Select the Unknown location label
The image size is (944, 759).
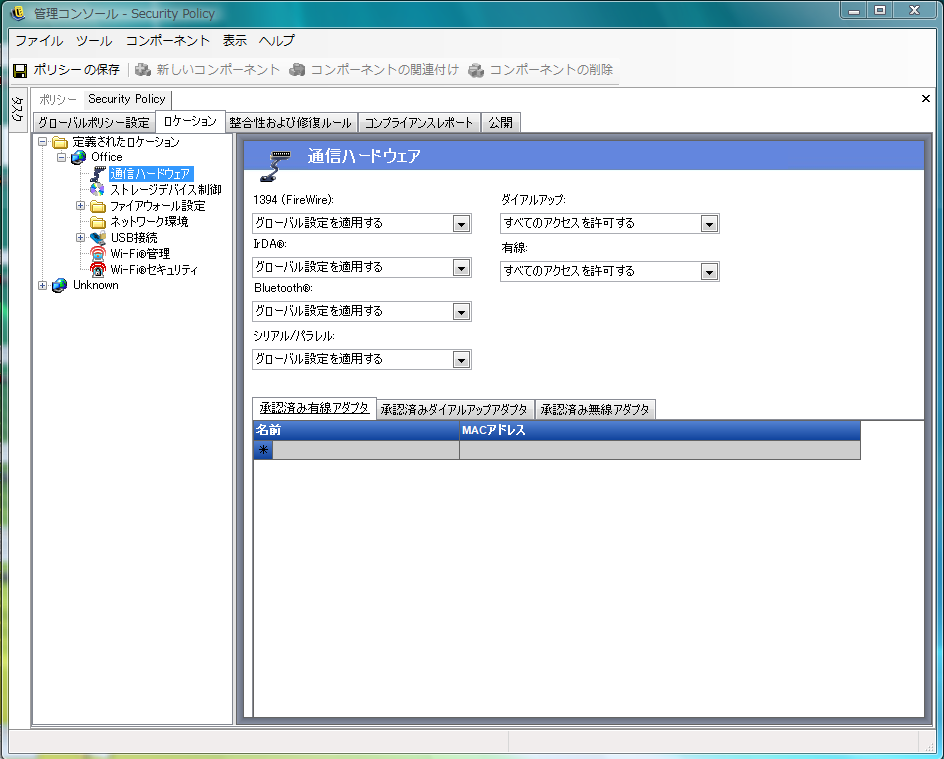click(96, 285)
